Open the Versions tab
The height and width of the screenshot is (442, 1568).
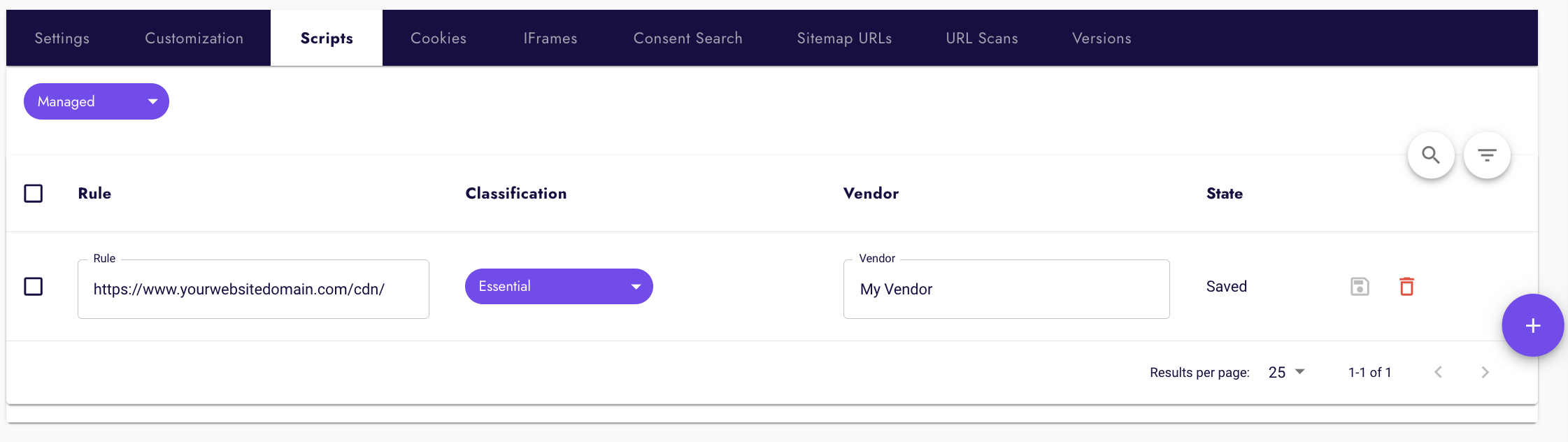tap(1102, 38)
